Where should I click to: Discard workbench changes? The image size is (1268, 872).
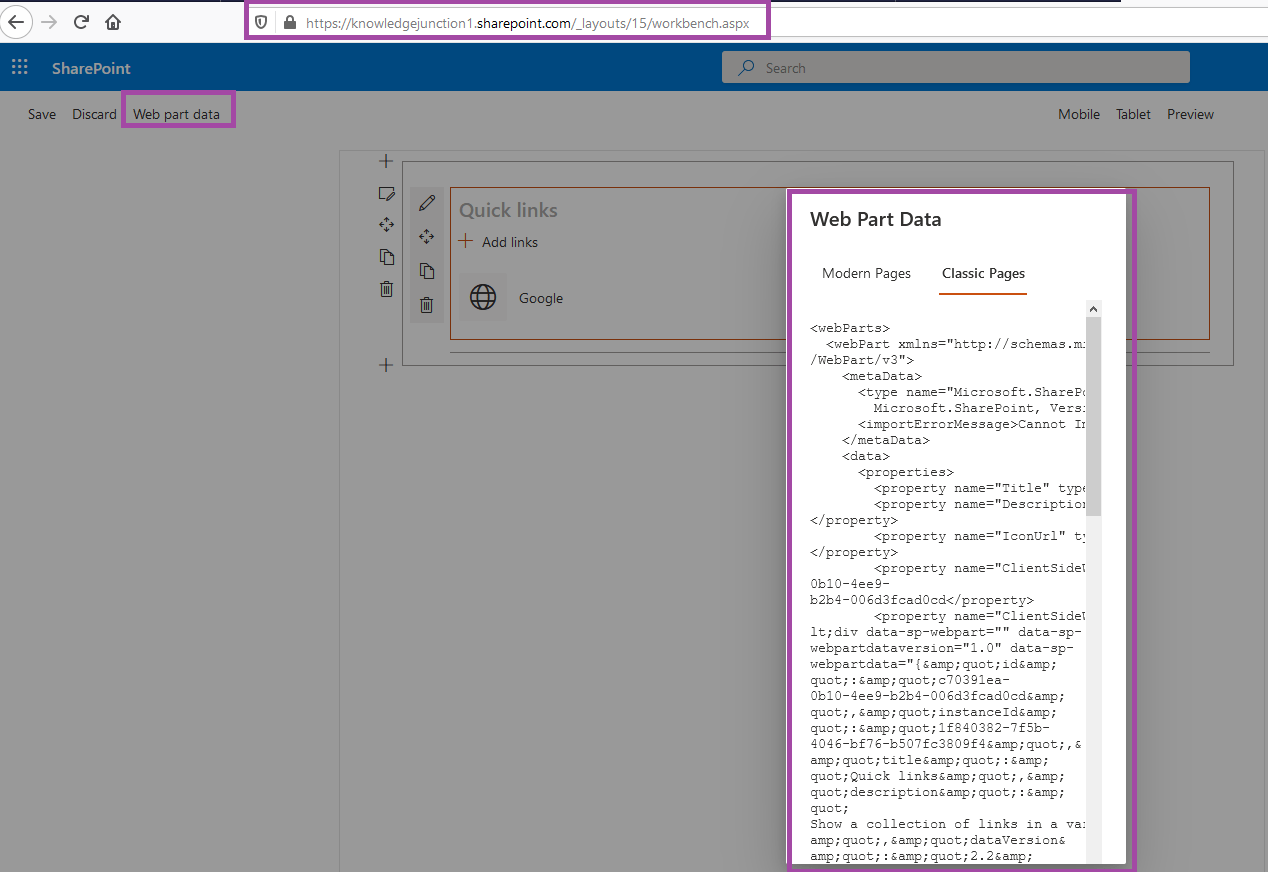pos(94,114)
